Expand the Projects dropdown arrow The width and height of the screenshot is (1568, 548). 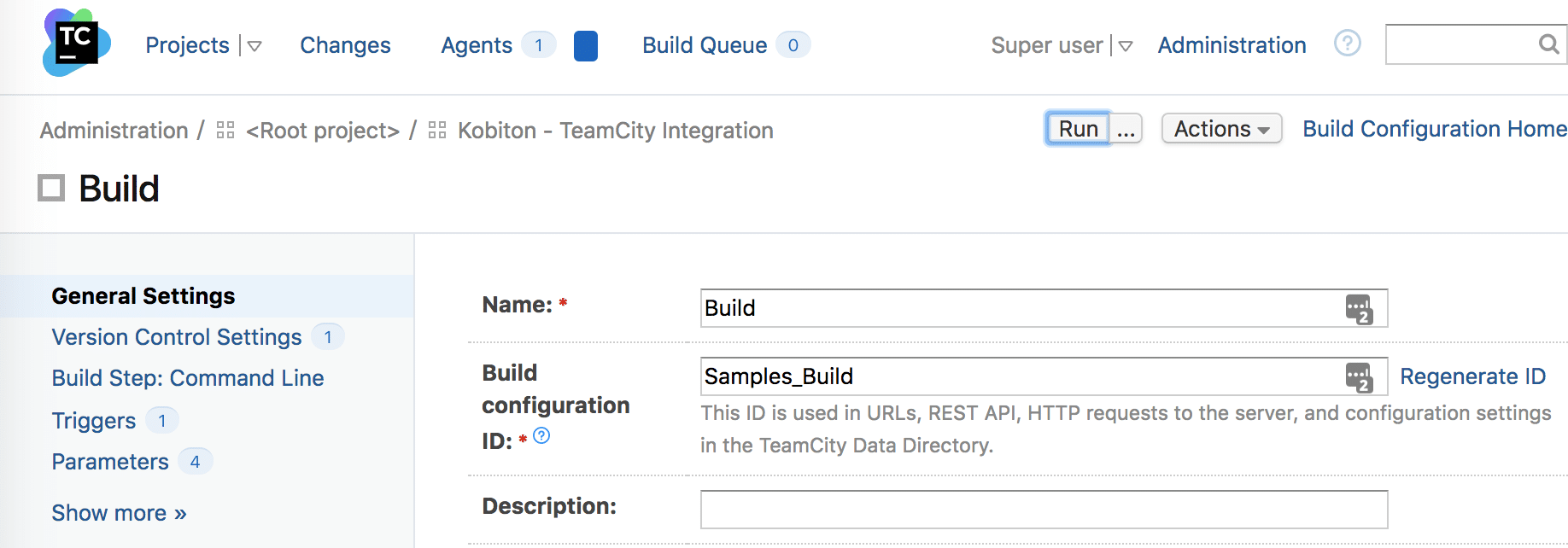tap(255, 46)
